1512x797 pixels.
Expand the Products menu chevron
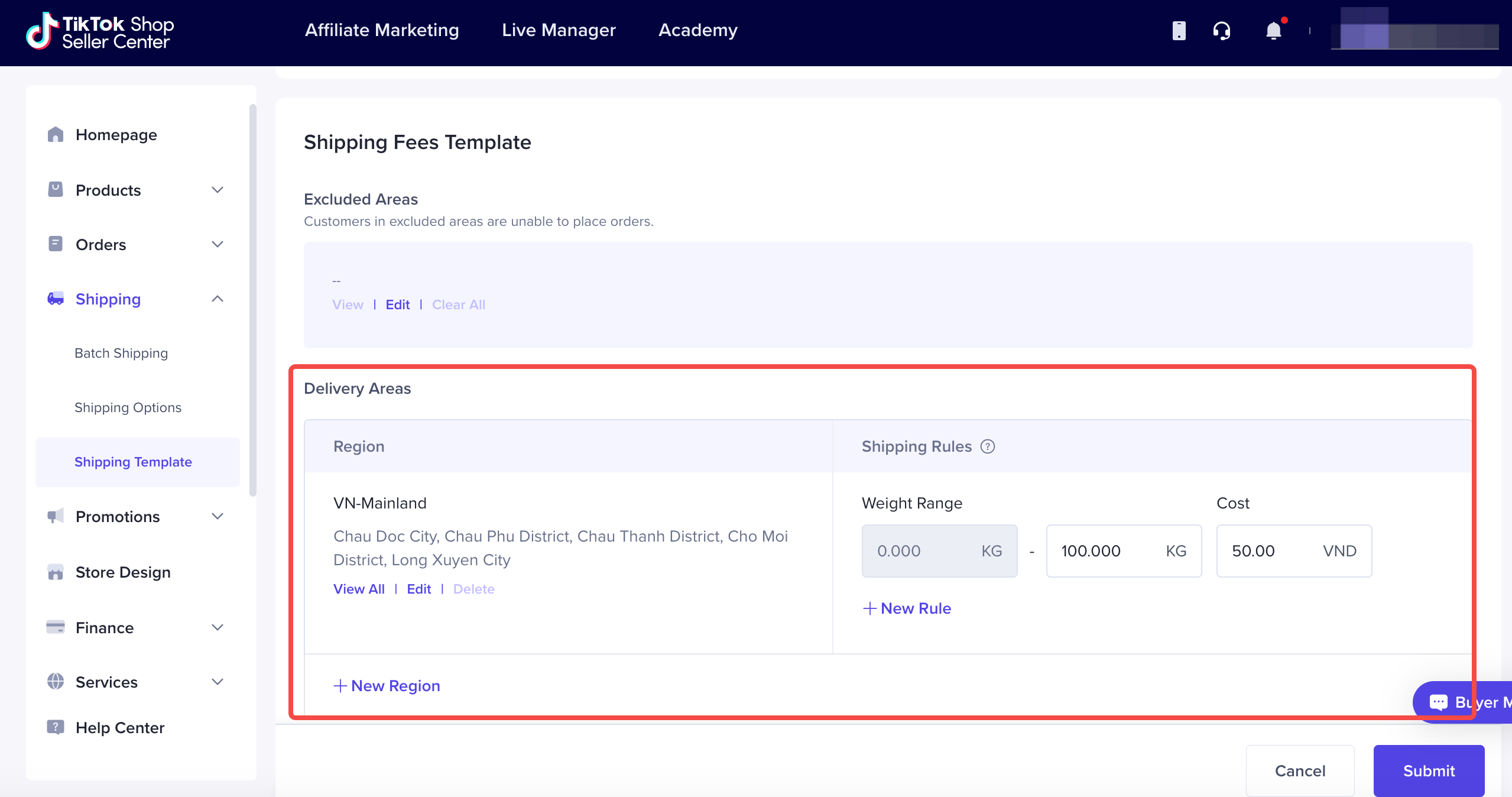point(218,190)
